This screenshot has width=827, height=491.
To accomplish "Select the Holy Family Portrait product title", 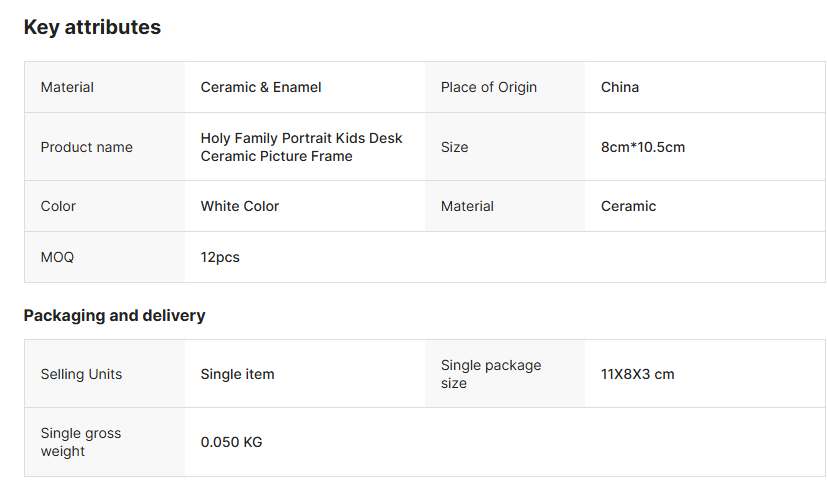I will [x=301, y=147].
